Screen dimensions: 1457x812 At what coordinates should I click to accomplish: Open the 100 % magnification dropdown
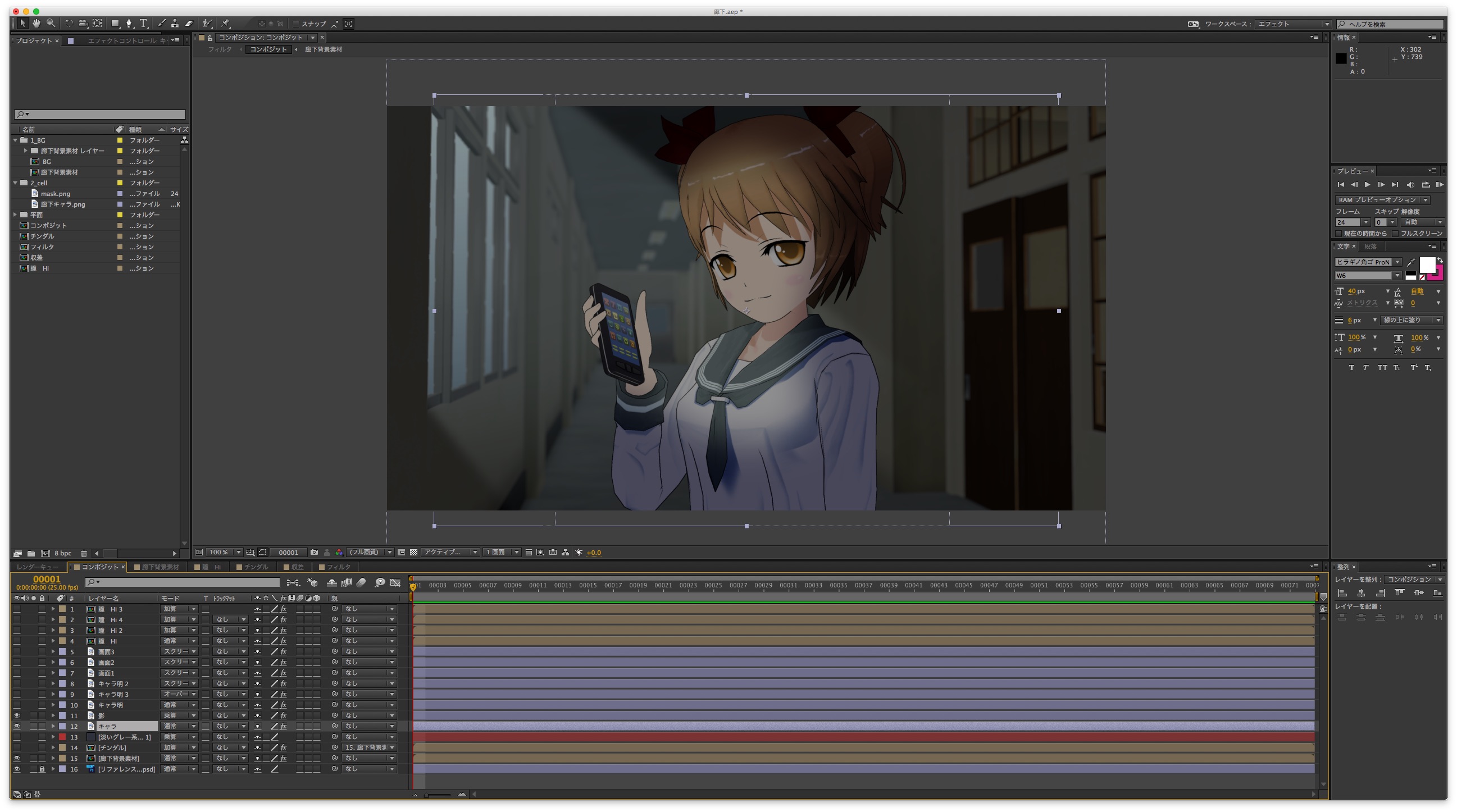pos(225,553)
